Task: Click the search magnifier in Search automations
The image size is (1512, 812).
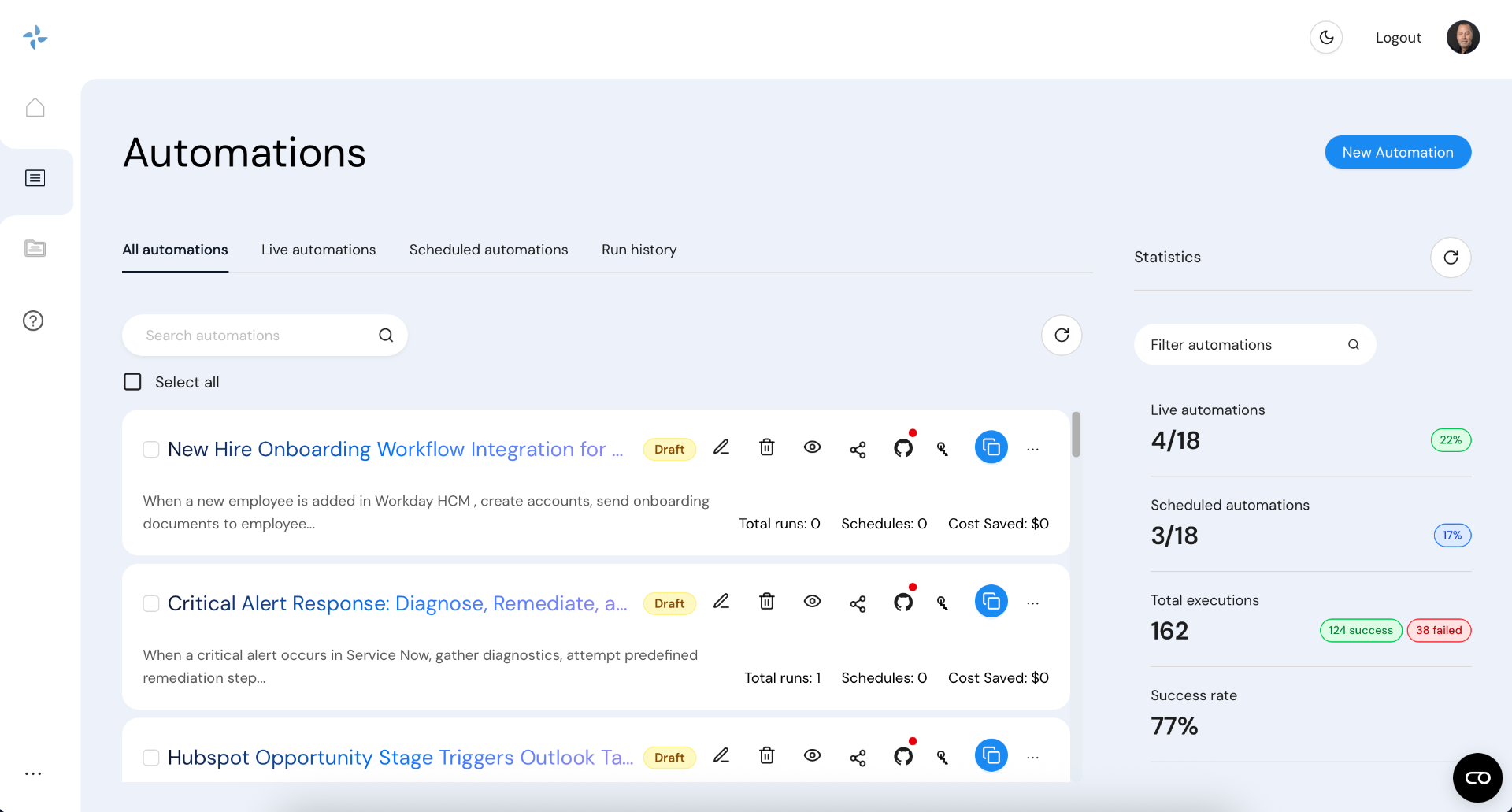Action: pyautogui.click(x=386, y=336)
